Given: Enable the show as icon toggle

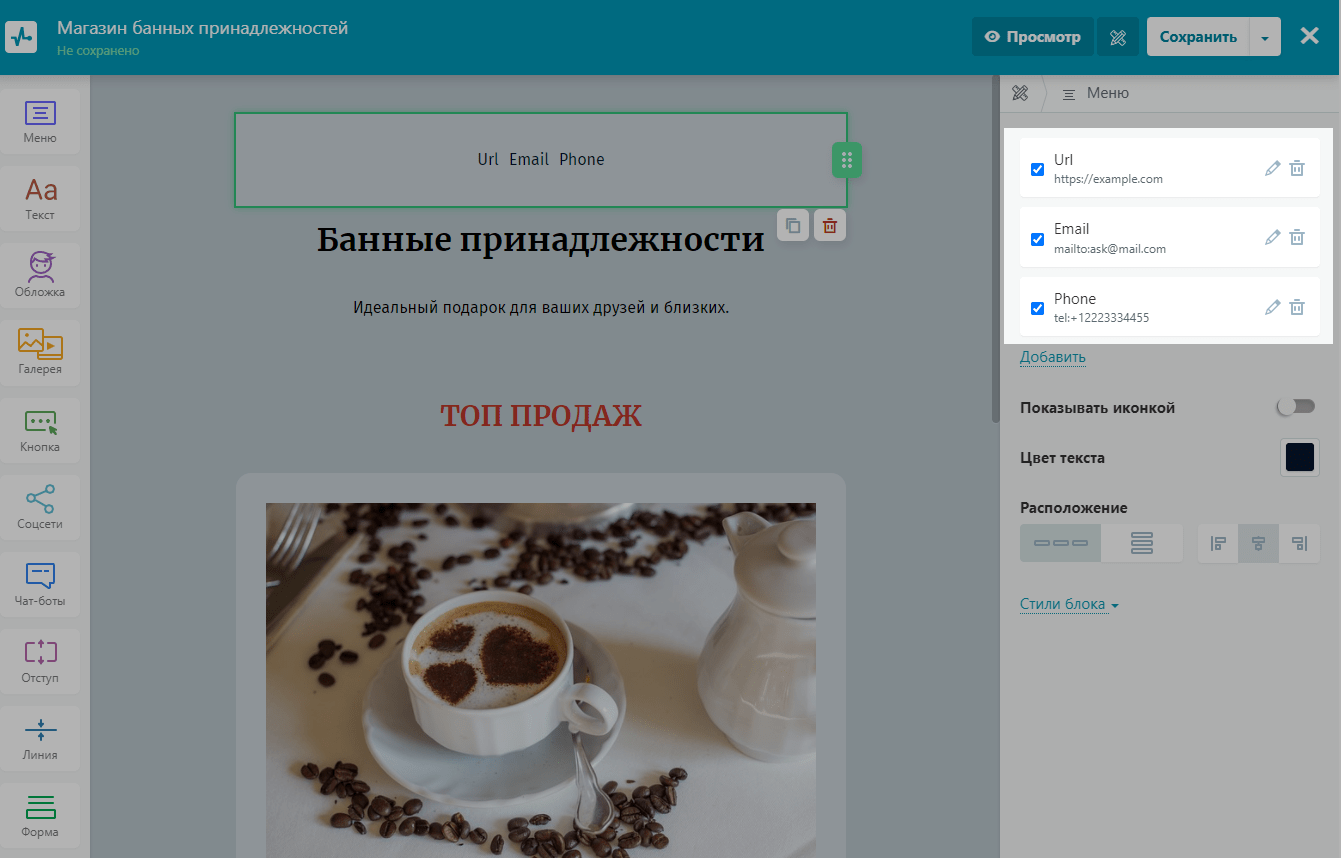Looking at the screenshot, I should [x=1295, y=407].
